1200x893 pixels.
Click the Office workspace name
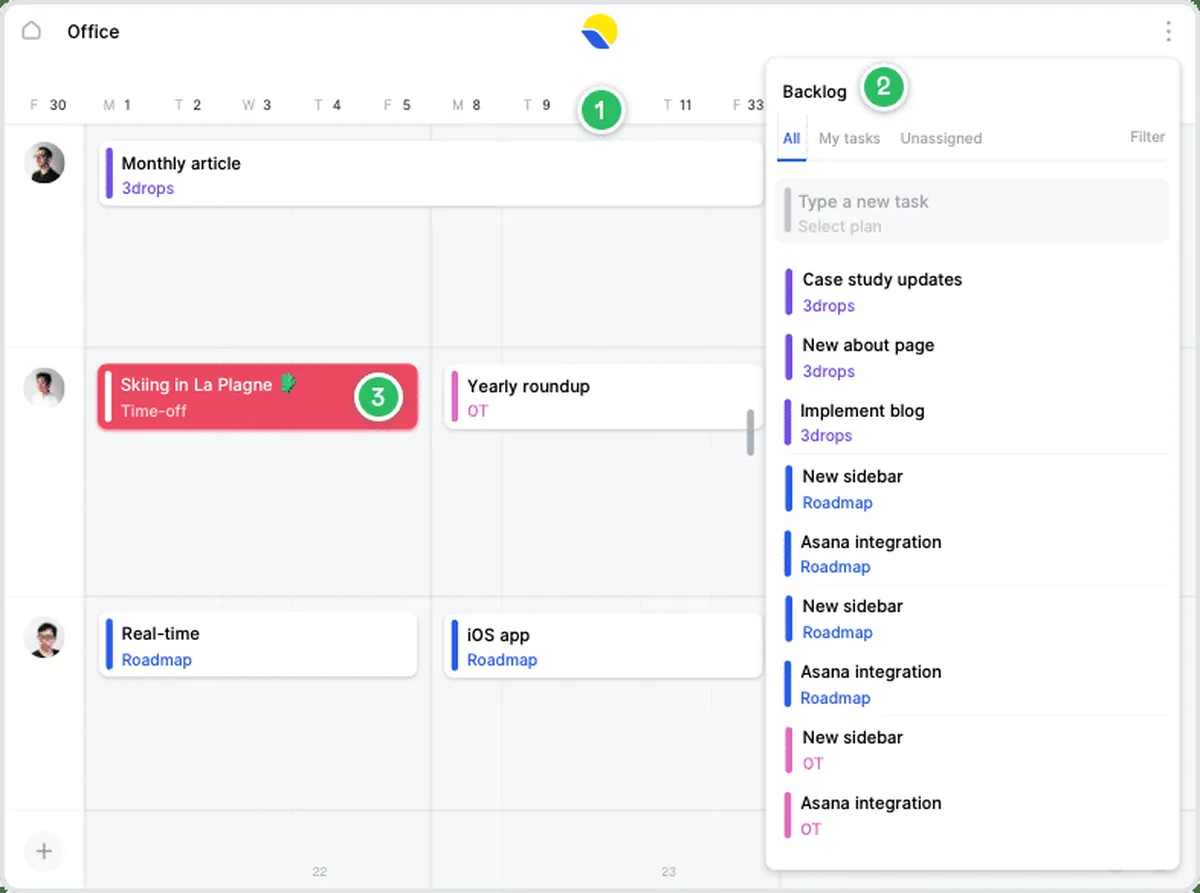(92, 31)
